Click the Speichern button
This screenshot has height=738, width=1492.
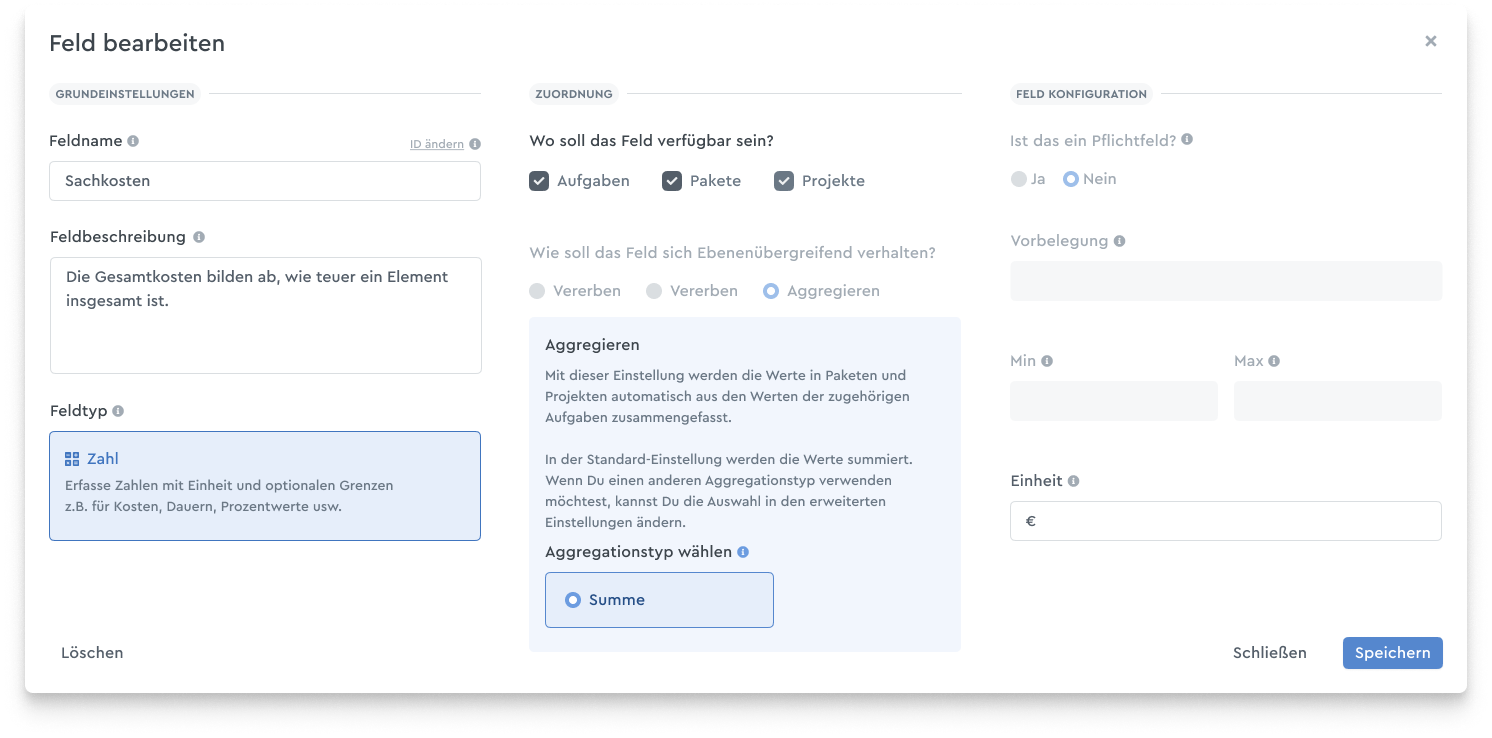point(1392,653)
